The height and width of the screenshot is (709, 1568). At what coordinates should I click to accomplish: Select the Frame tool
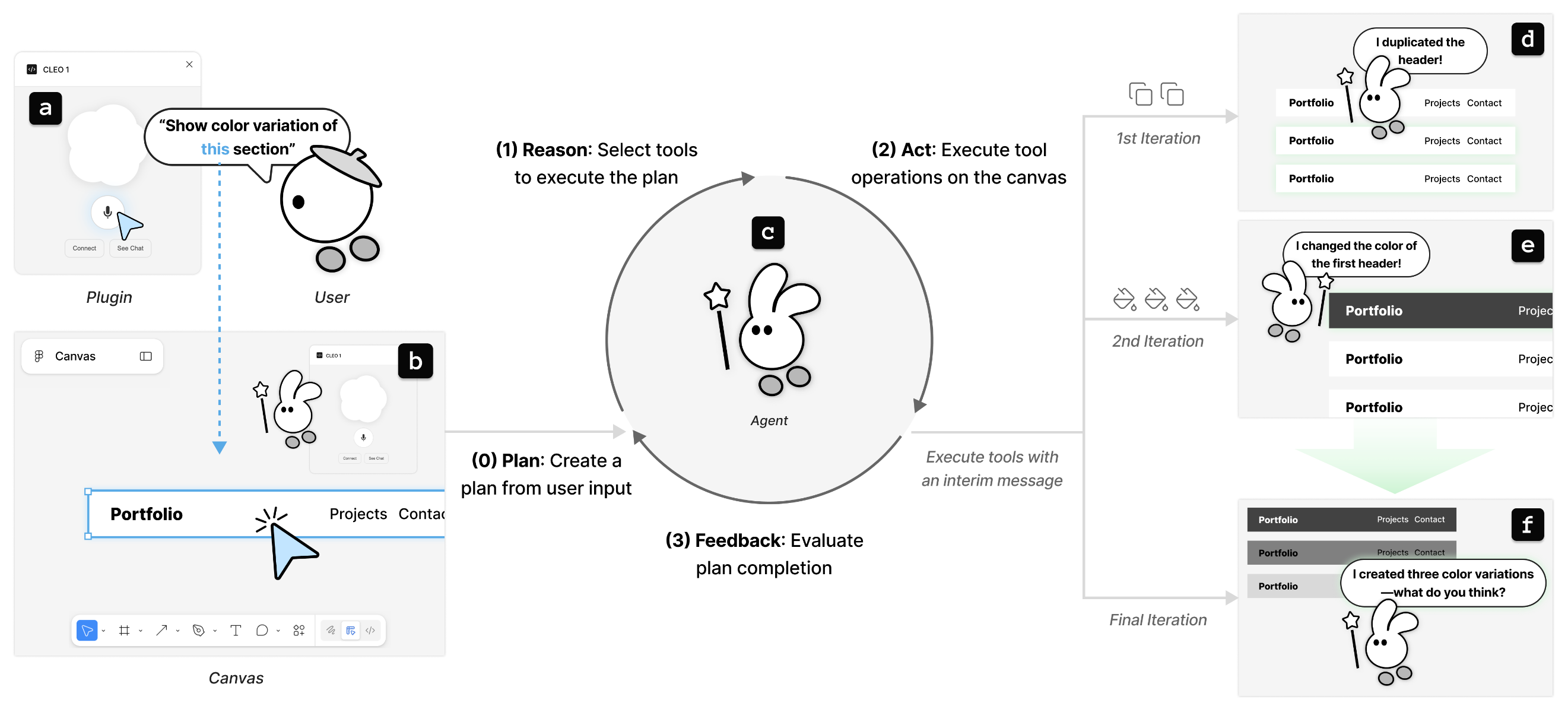[x=124, y=631]
